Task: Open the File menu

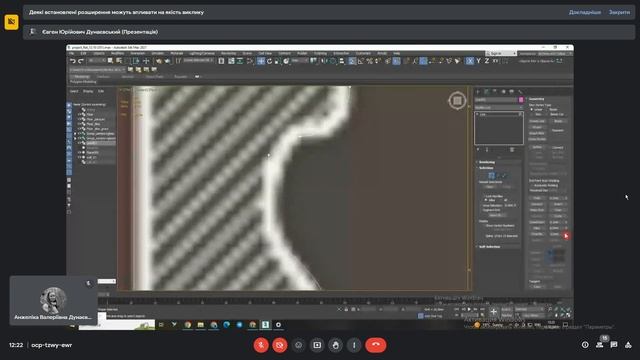Action: pyautogui.click(x=71, y=53)
